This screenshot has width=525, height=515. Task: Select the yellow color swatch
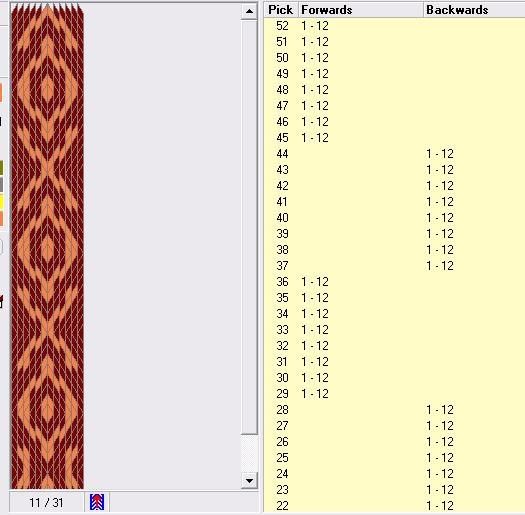point(1,201)
